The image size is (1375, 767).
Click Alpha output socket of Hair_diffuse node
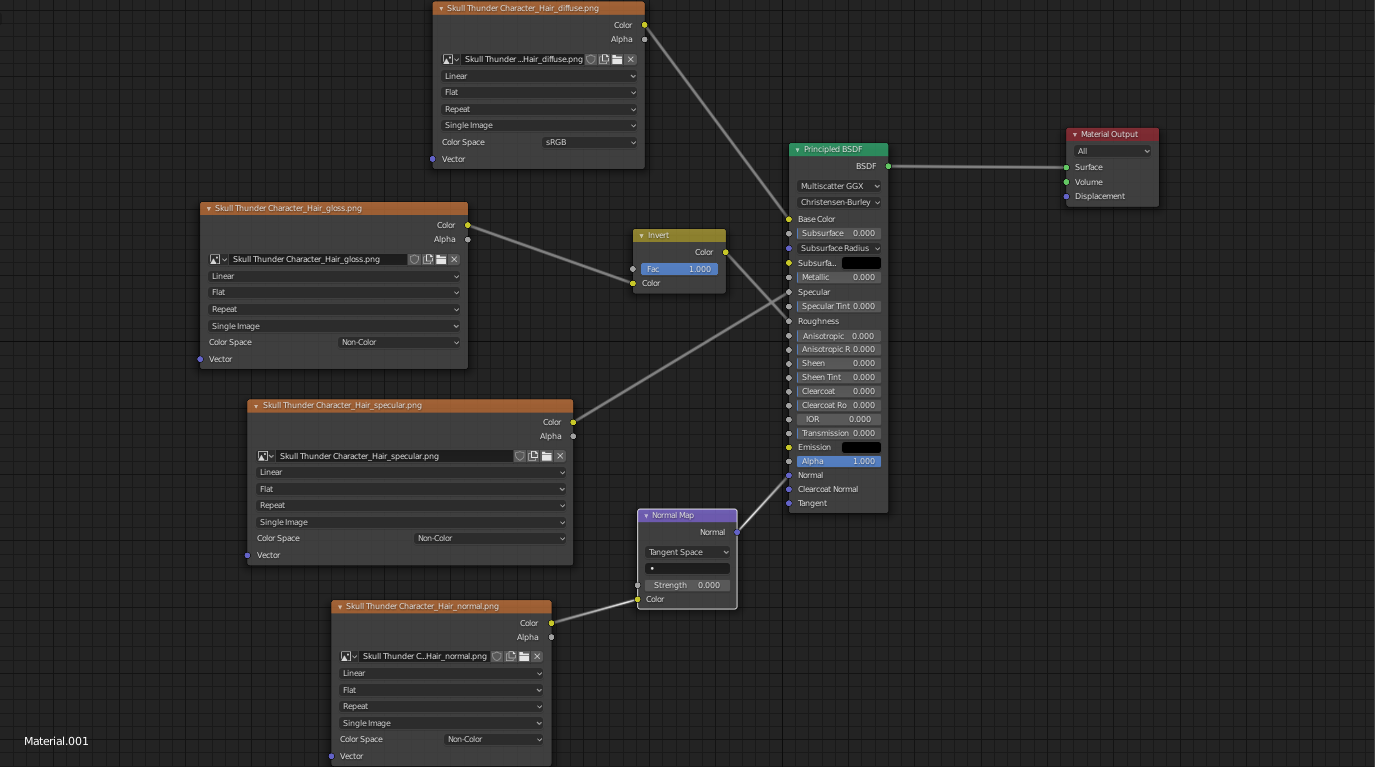pyautogui.click(x=644, y=39)
